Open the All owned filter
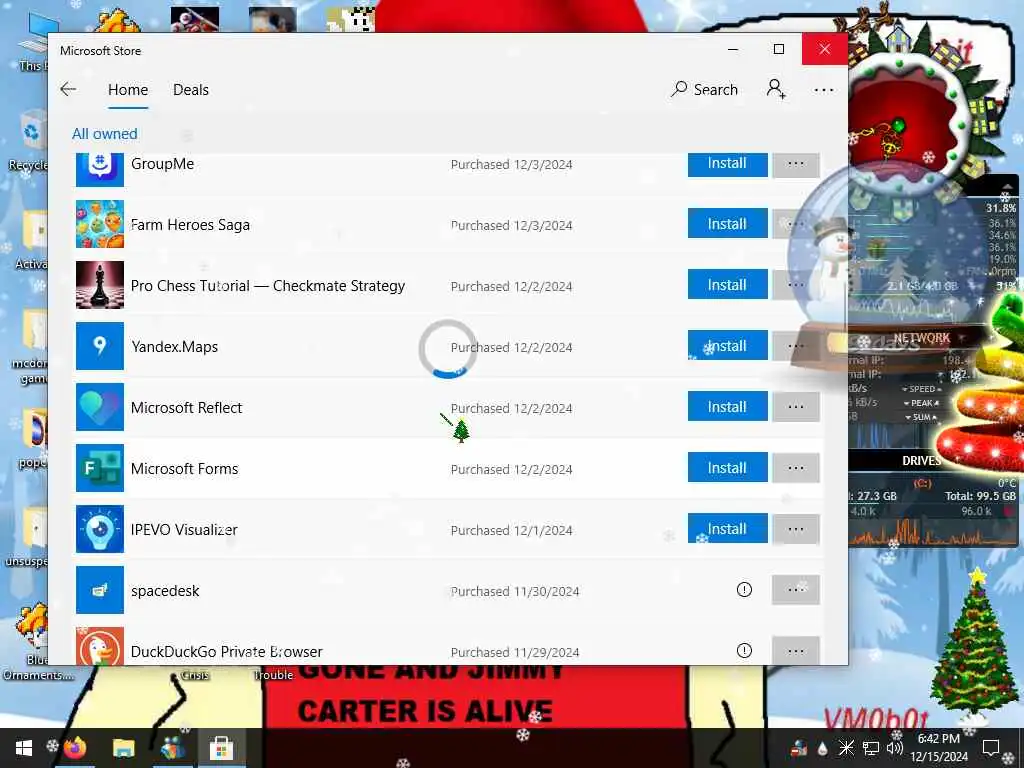Screen dimensions: 1024x768 coord(104,134)
